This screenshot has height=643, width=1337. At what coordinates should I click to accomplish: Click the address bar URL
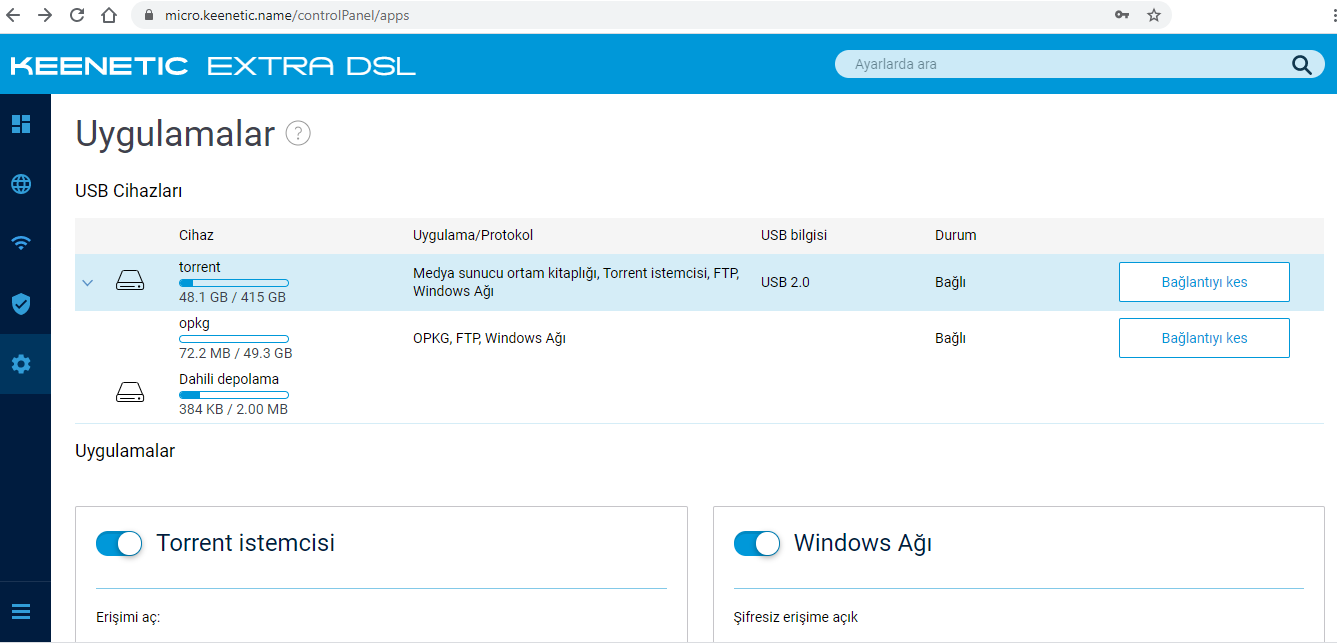[x=287, y=16]
